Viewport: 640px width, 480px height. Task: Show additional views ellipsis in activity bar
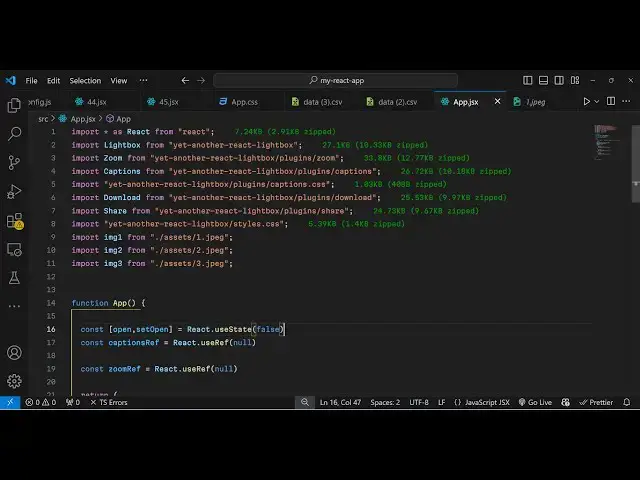pyautogui.click(x=14, y=306)
